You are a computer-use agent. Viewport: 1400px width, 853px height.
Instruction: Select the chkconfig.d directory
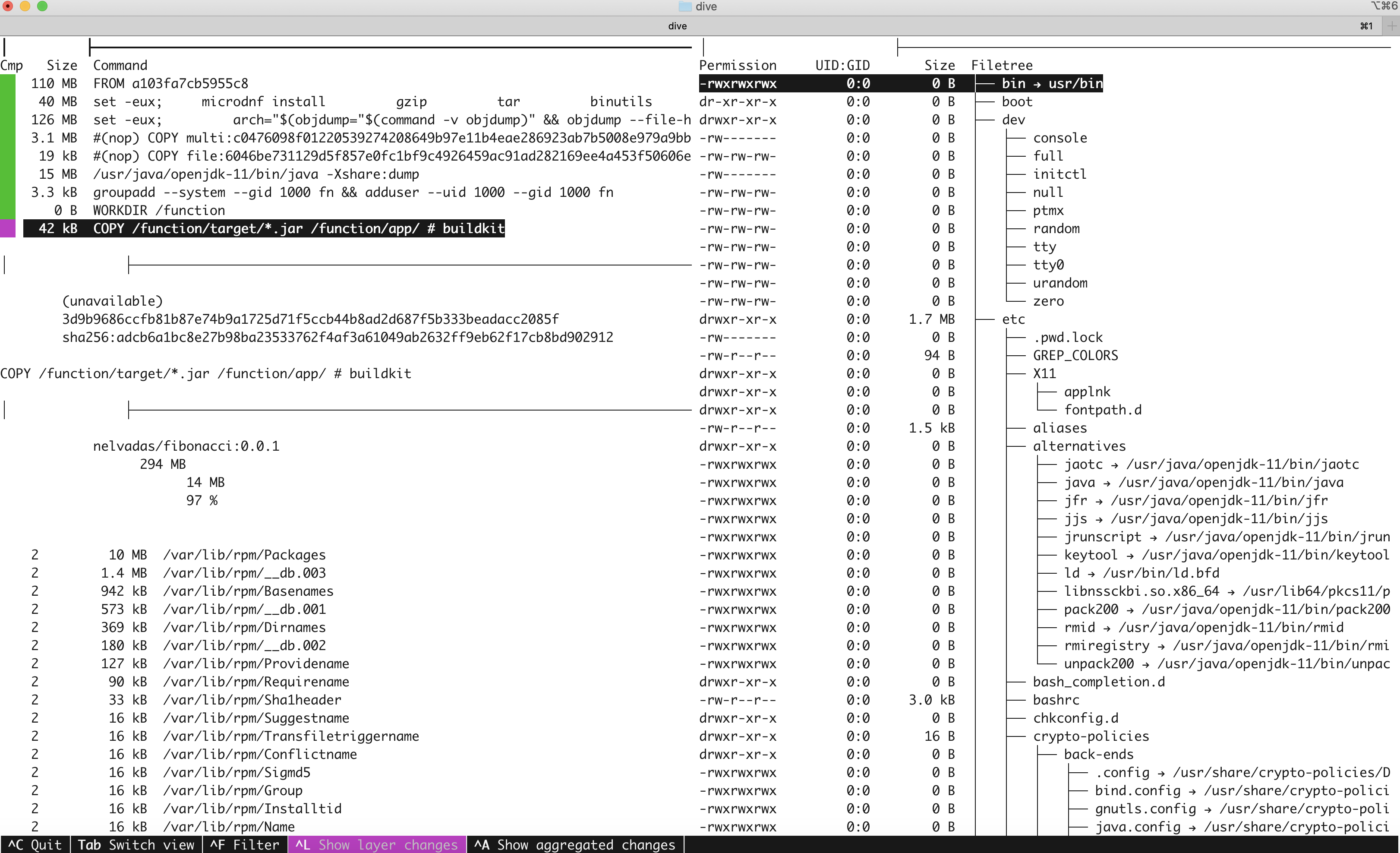[1075, 718]
